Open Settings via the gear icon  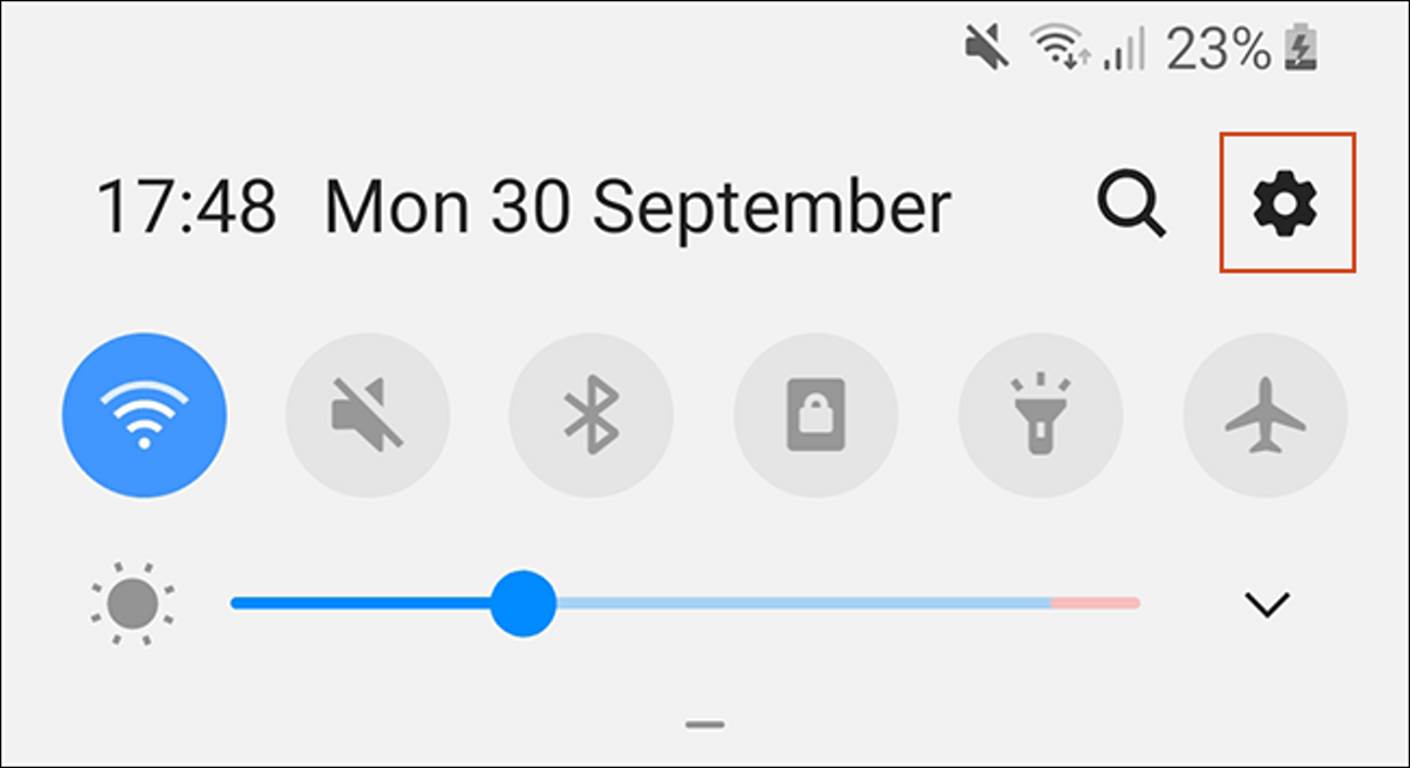pos(1286,203)
